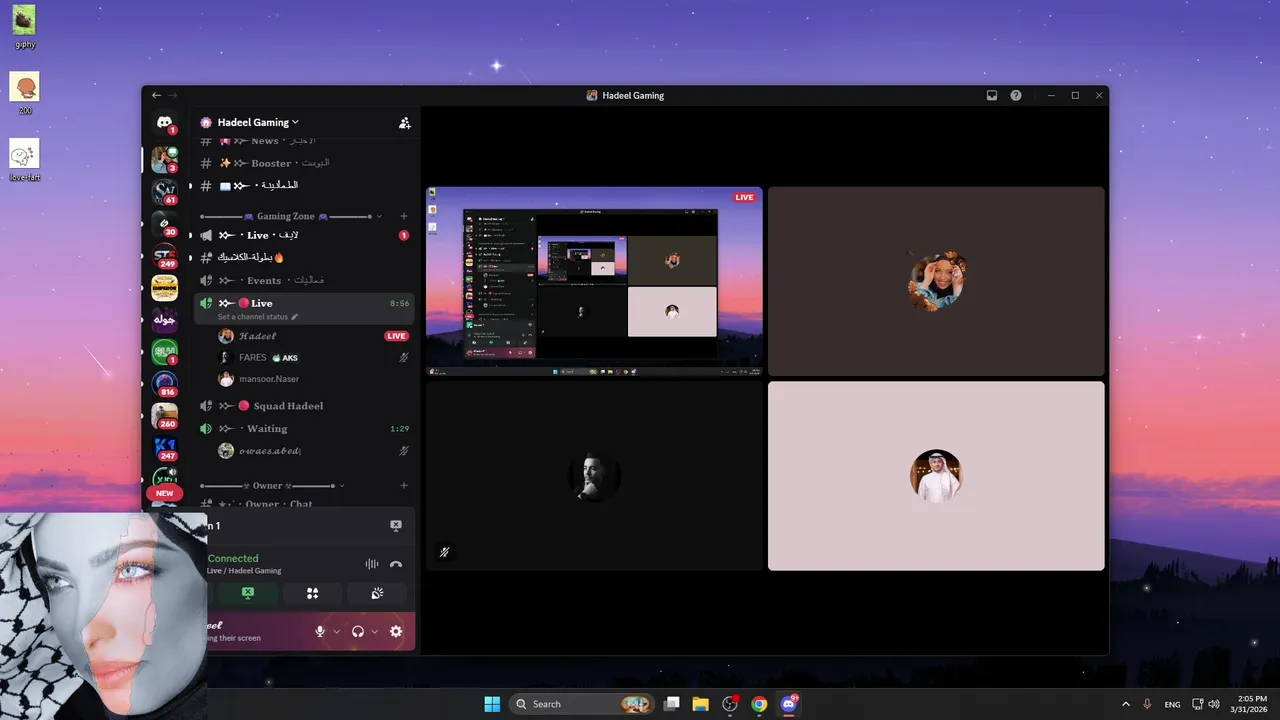Go back with the title bar arrow

click(x=156, y=95)
